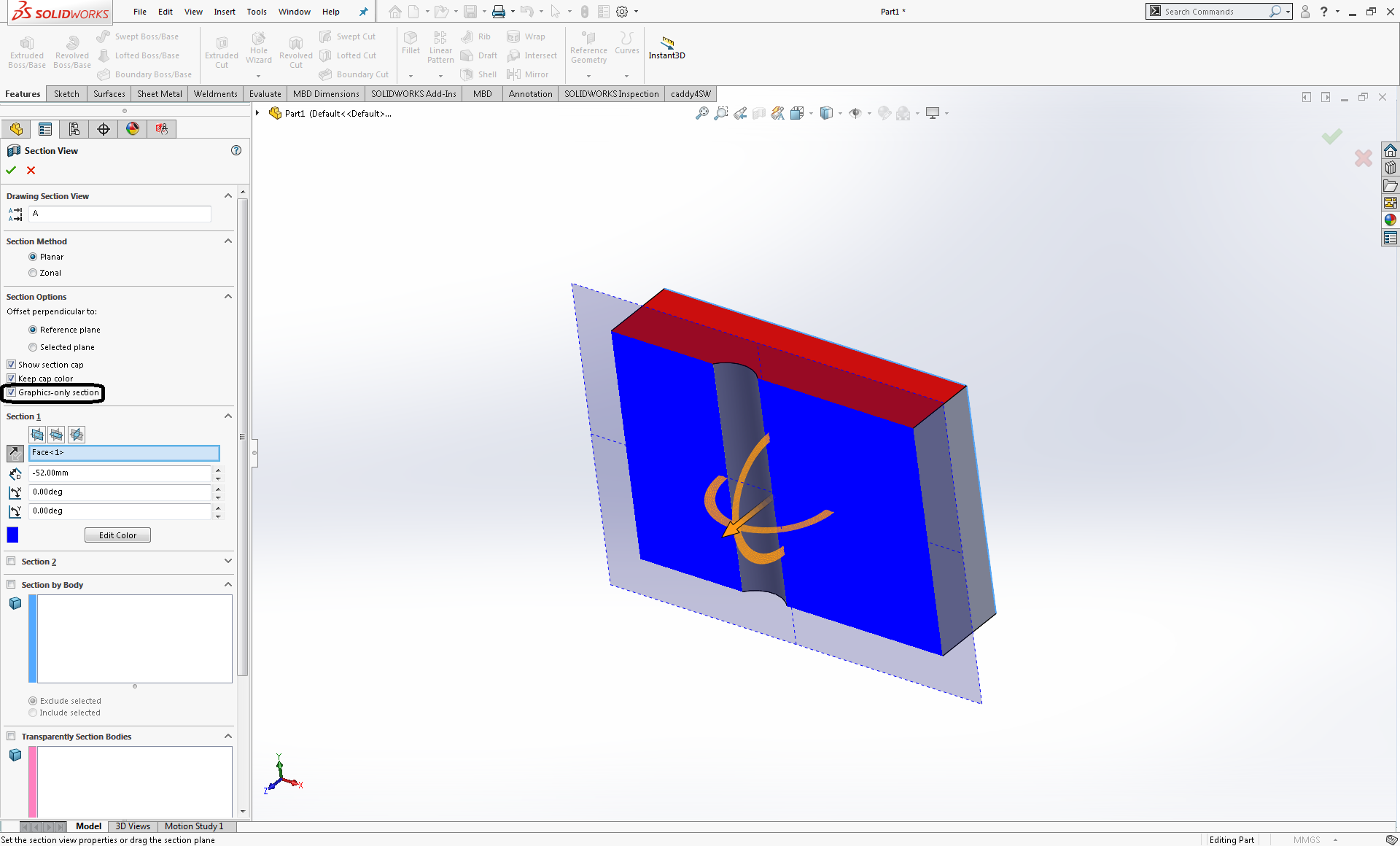Select Planar section method

coord(33,257)
